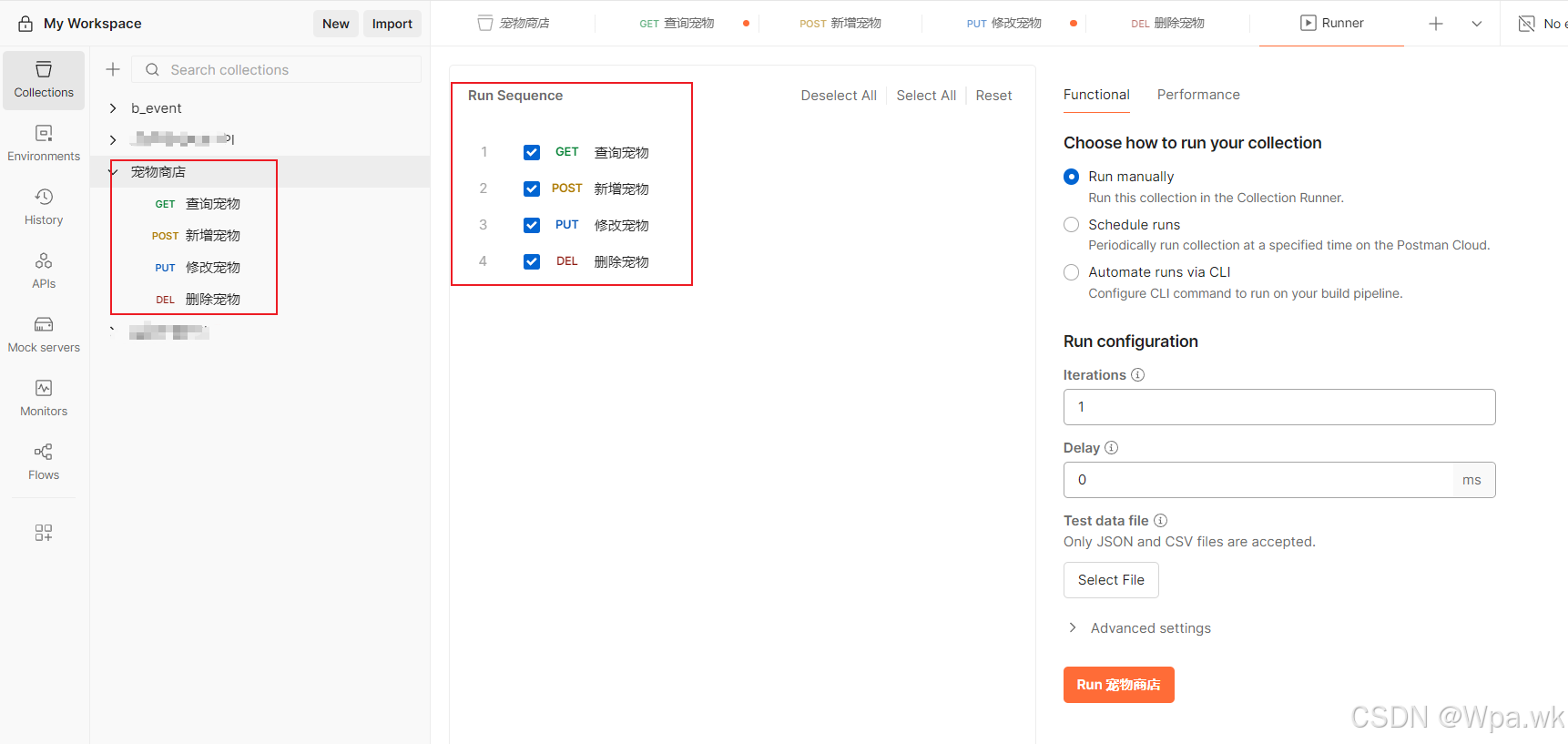Switch to the Runner tab

click(x=1331, y=24)
